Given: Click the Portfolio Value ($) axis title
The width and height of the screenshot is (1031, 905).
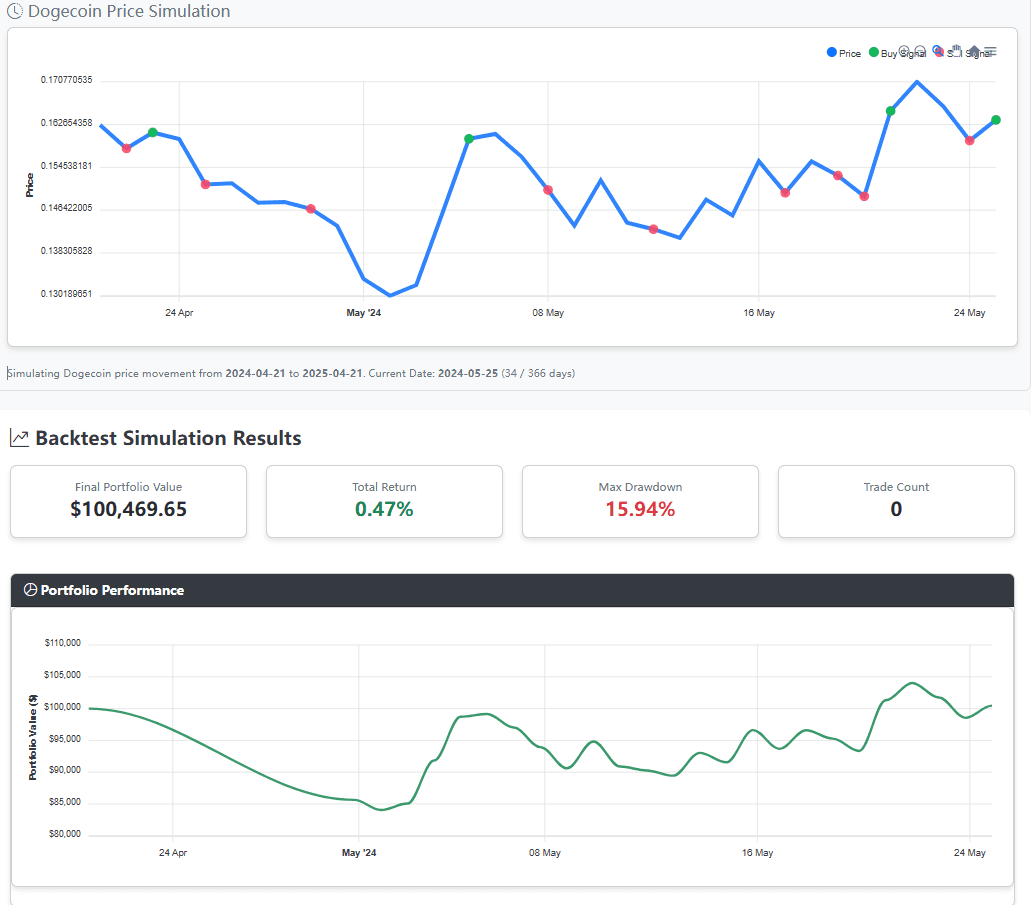Looking at the screenshot, I should point(33,737).
